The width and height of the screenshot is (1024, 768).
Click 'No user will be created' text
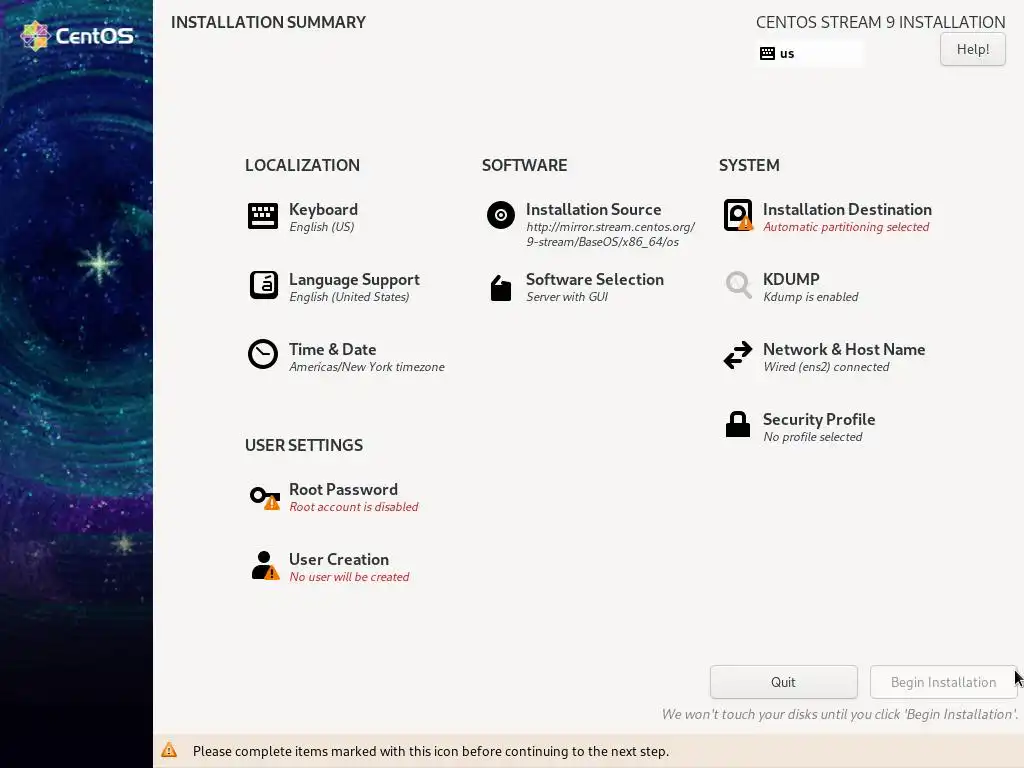coord(349,577)
